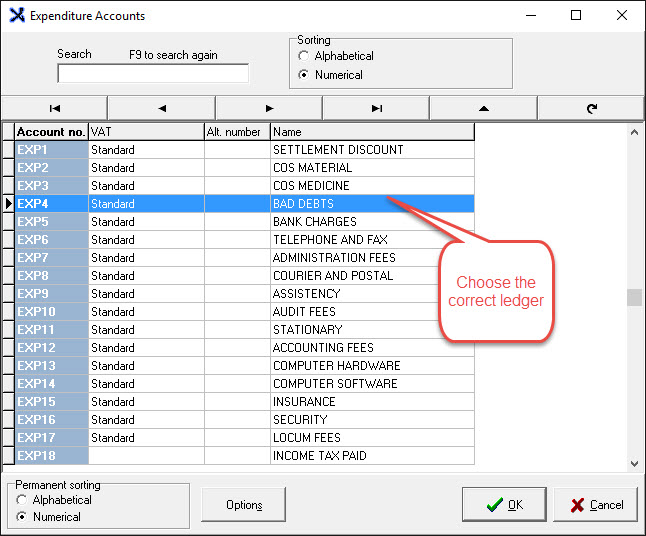
Task: Click the Name column header
Action: pyautogui.click(x=371, y=132)
